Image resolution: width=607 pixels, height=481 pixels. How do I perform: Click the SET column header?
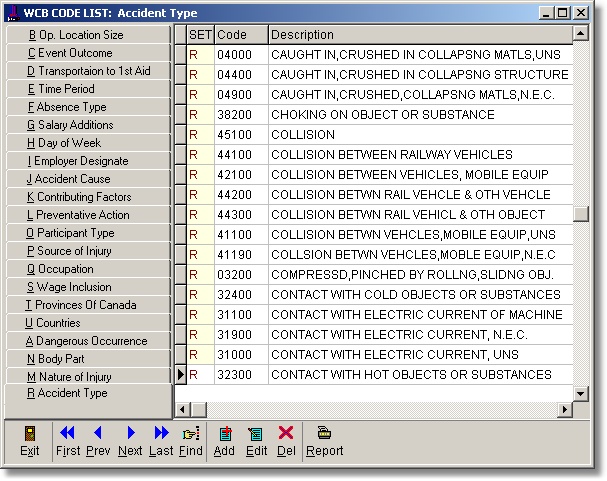click(200, 35)
